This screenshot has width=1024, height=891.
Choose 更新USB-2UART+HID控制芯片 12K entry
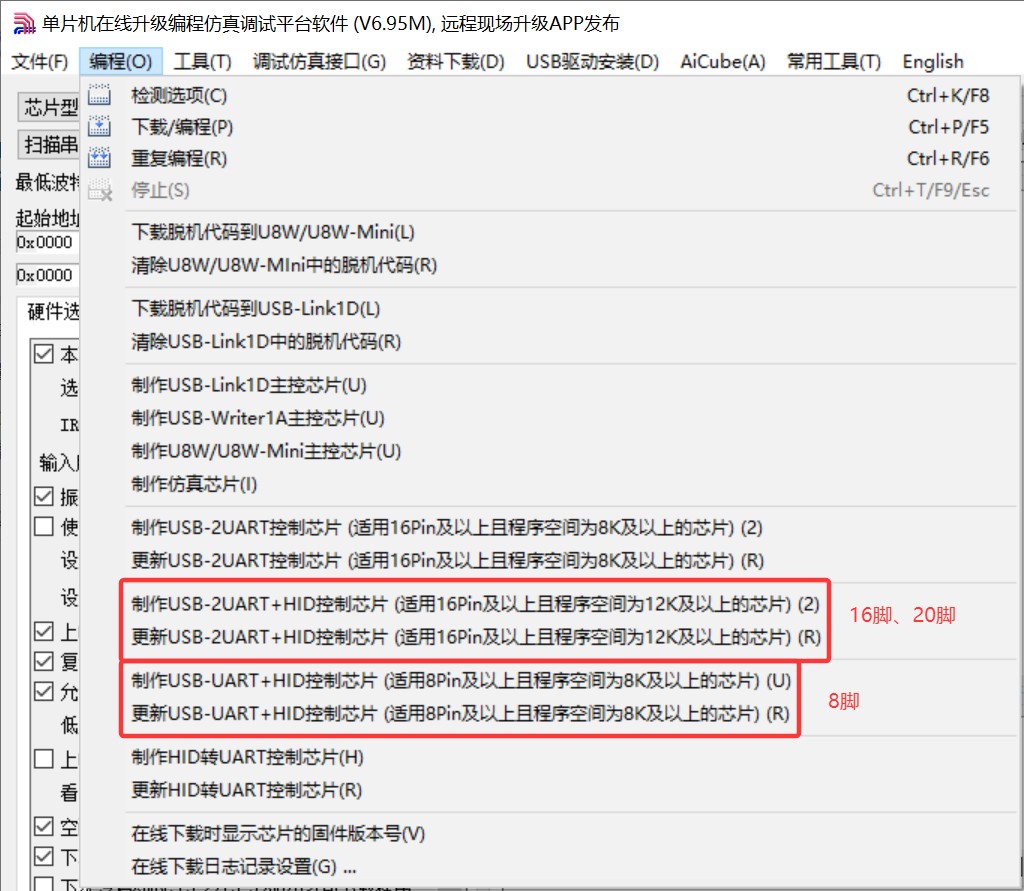550,637
